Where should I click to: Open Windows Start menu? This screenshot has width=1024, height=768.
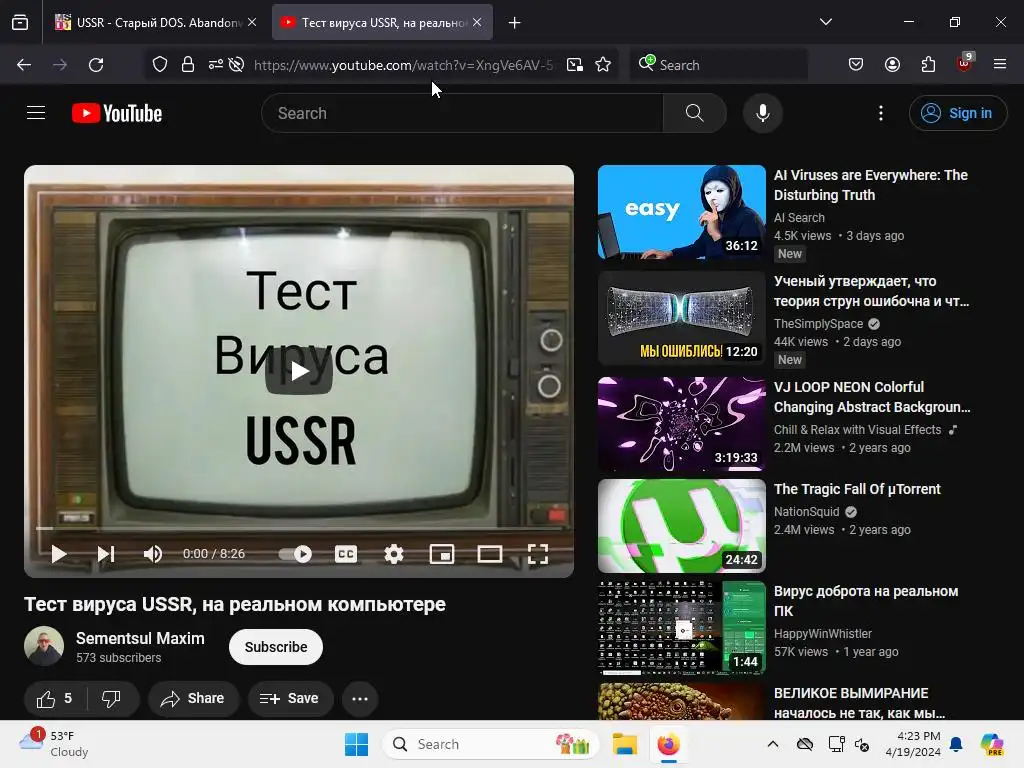pos(357,744)
